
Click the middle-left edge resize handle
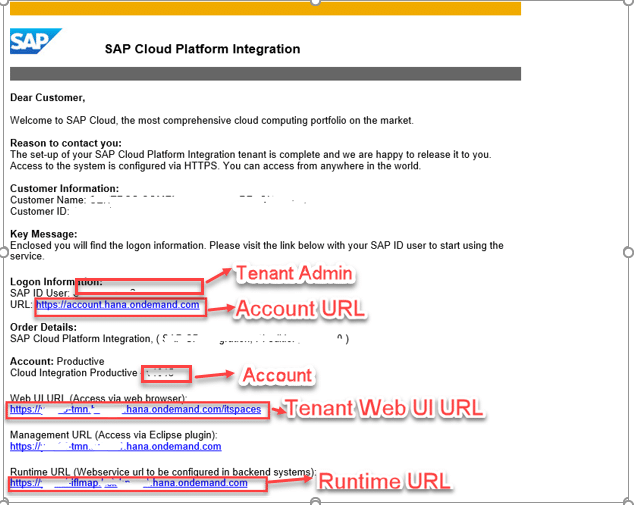3,252
